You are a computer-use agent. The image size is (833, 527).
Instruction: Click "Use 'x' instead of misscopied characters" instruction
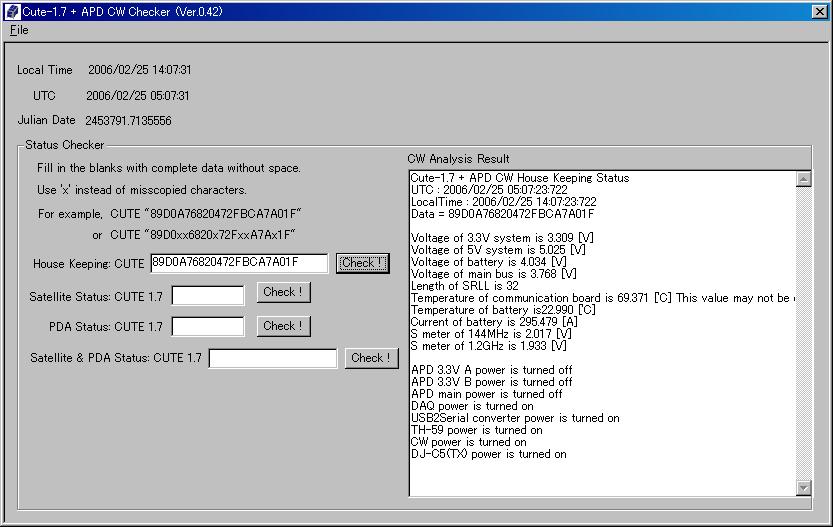(x=141, y=190)
